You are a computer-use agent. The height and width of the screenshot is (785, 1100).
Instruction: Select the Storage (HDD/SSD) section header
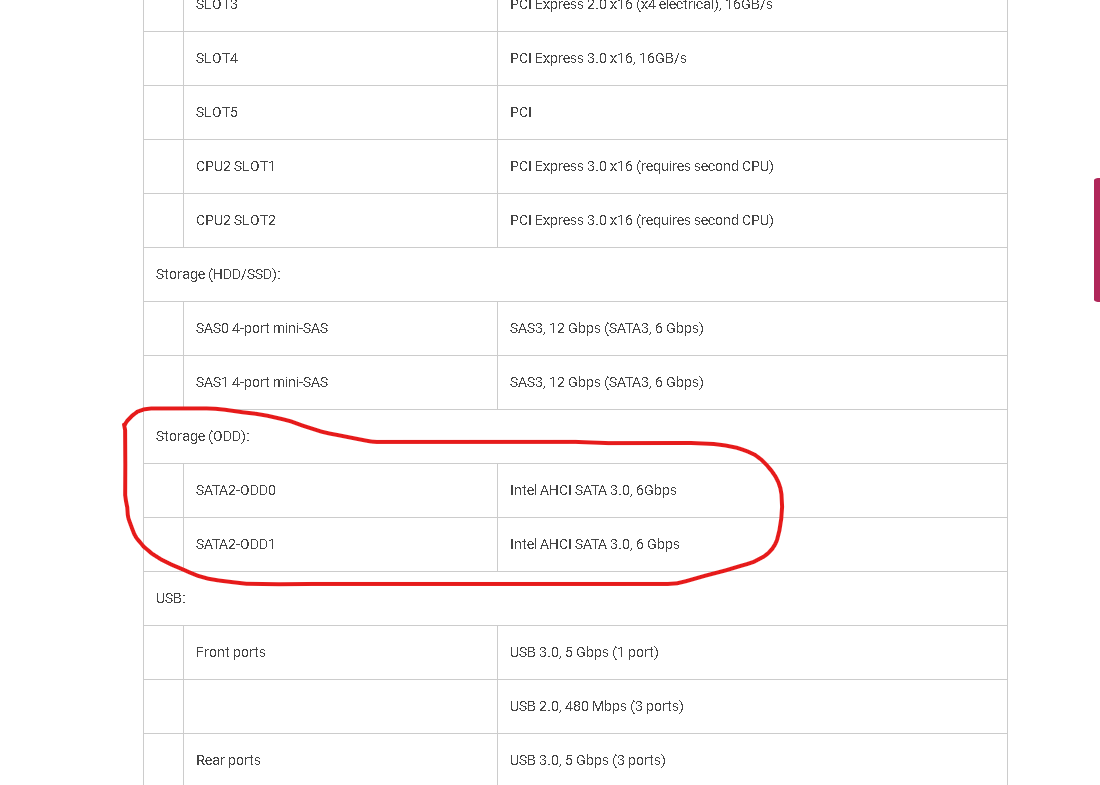coord(575,274)
